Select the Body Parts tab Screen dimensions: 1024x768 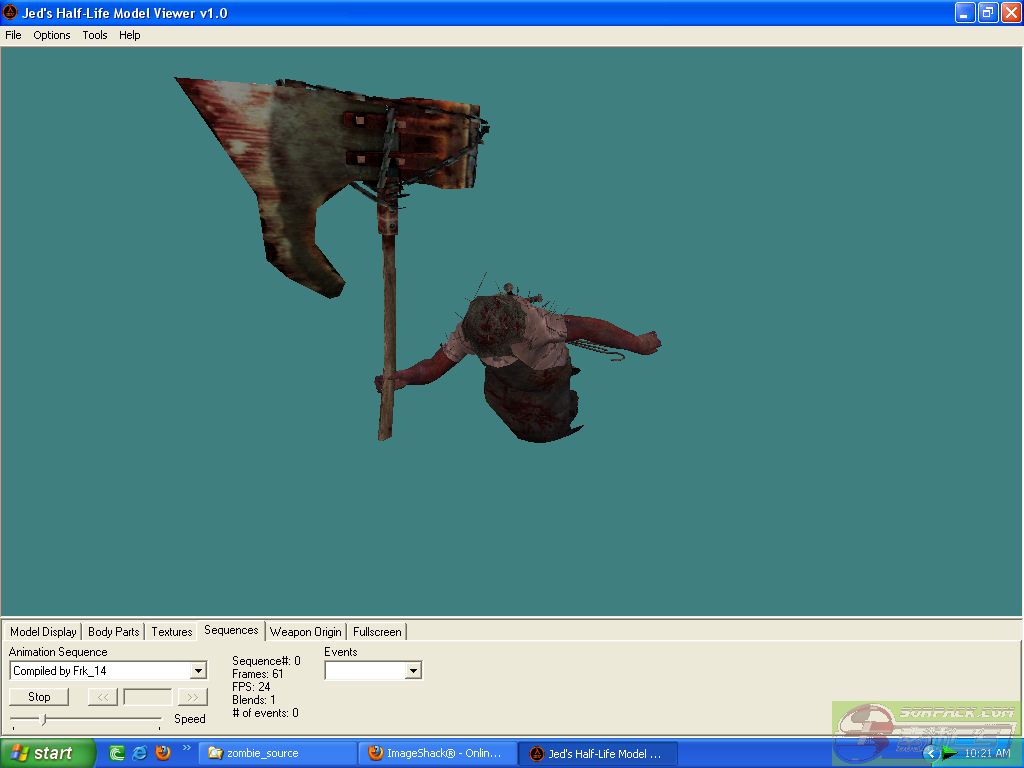113,632
